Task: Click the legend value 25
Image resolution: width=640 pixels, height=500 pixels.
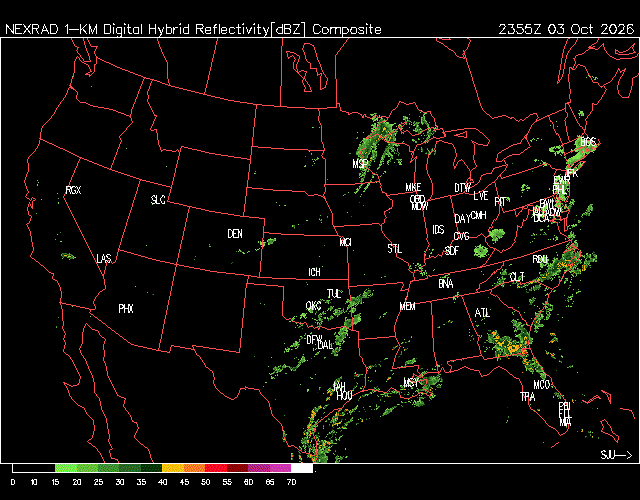Action: (98, 482)
